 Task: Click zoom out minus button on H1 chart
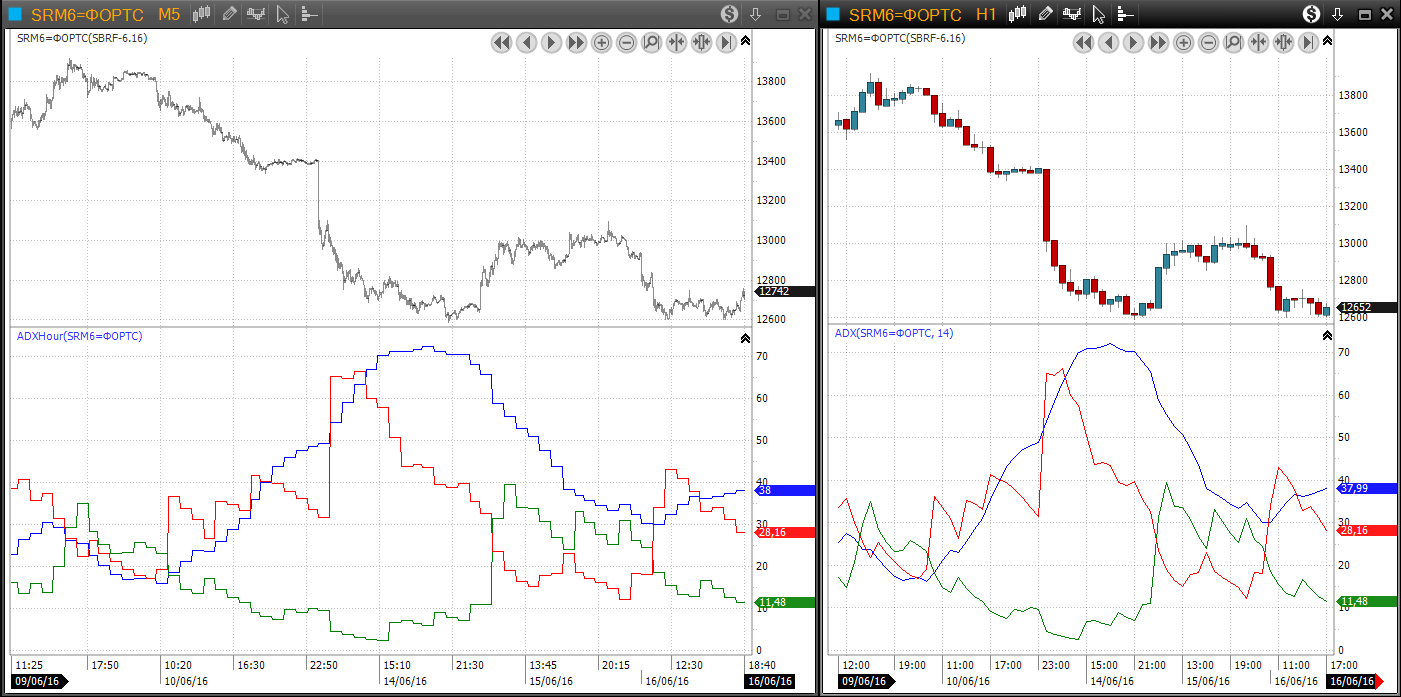pos(1208,43)
